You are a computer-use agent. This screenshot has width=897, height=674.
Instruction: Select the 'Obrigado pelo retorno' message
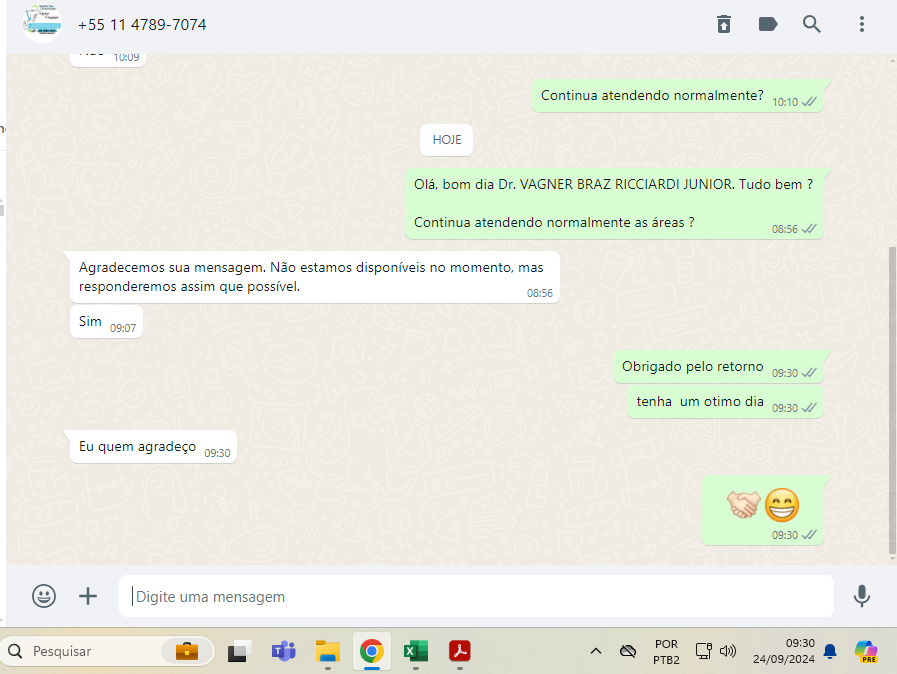click(x=719, y=367)
